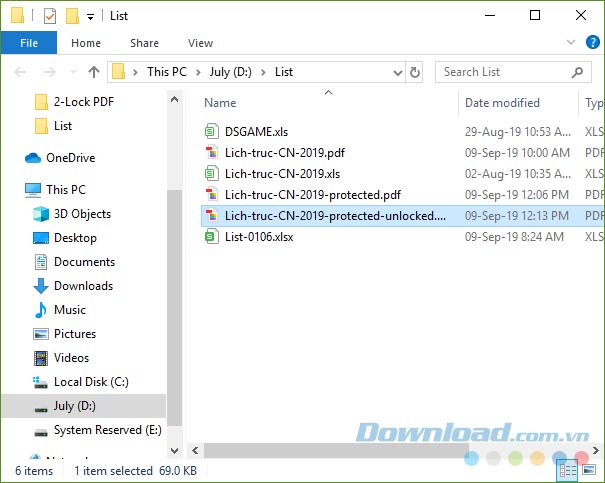Go forward with the Forward arrow
The width and height of the screenshot is (605, 483).
(x=49, y=72)
